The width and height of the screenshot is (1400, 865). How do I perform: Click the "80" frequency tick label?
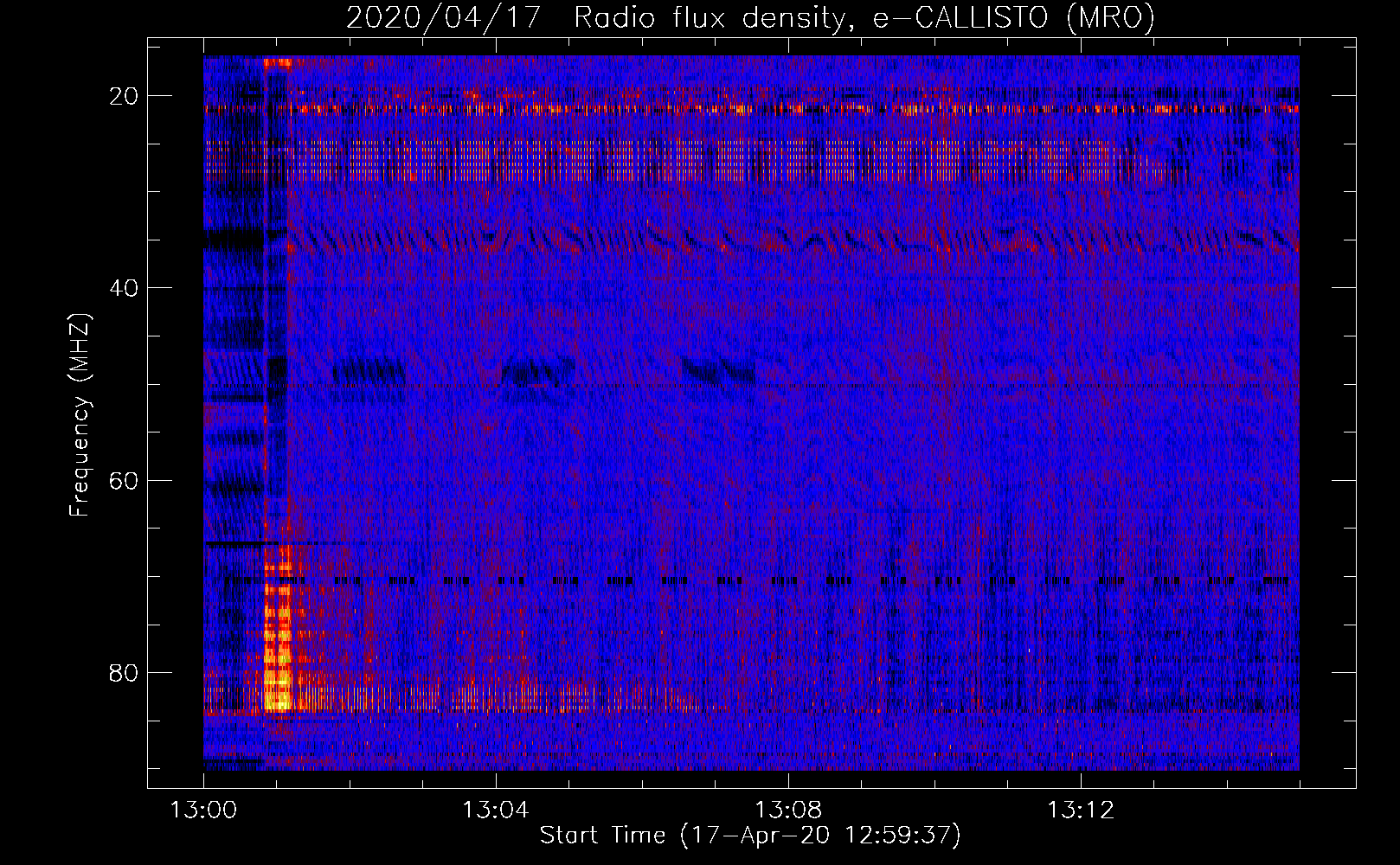[x=125, y=672]
